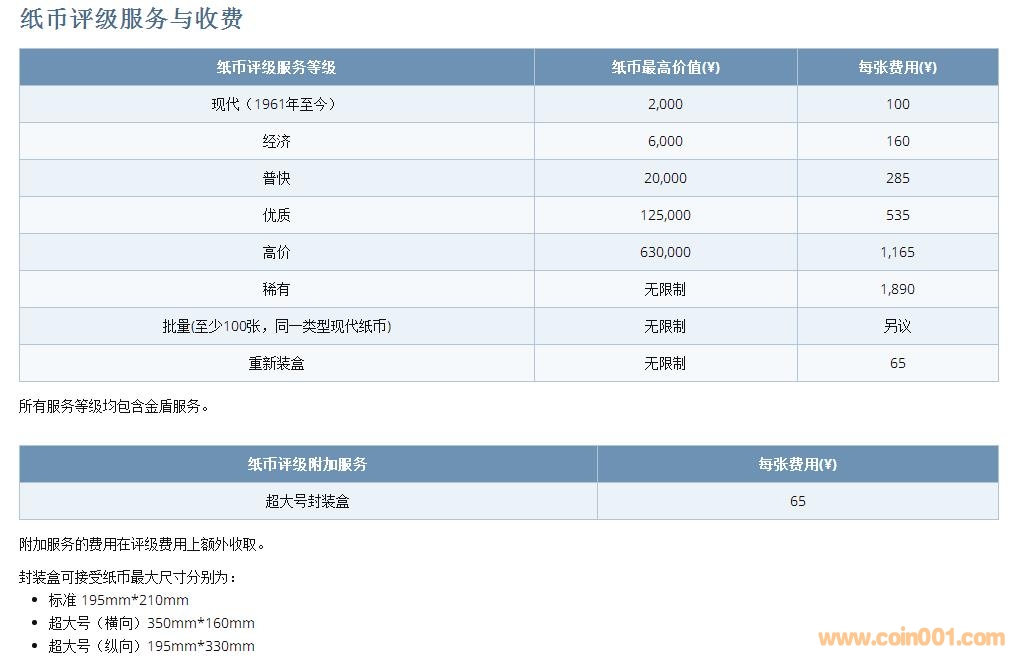
Task: Click the 稀有 service level cell
Action: [x=276, y=289]
